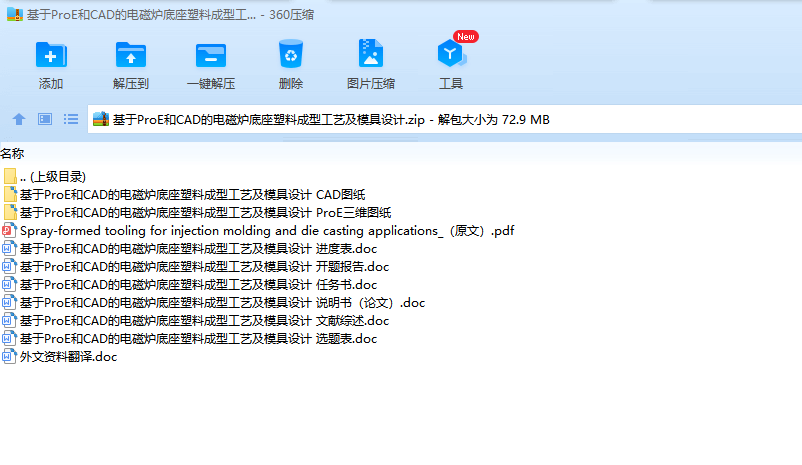Click the Word icon beside 文献综述.doc
802x465 pixels.
pos(10,321)
